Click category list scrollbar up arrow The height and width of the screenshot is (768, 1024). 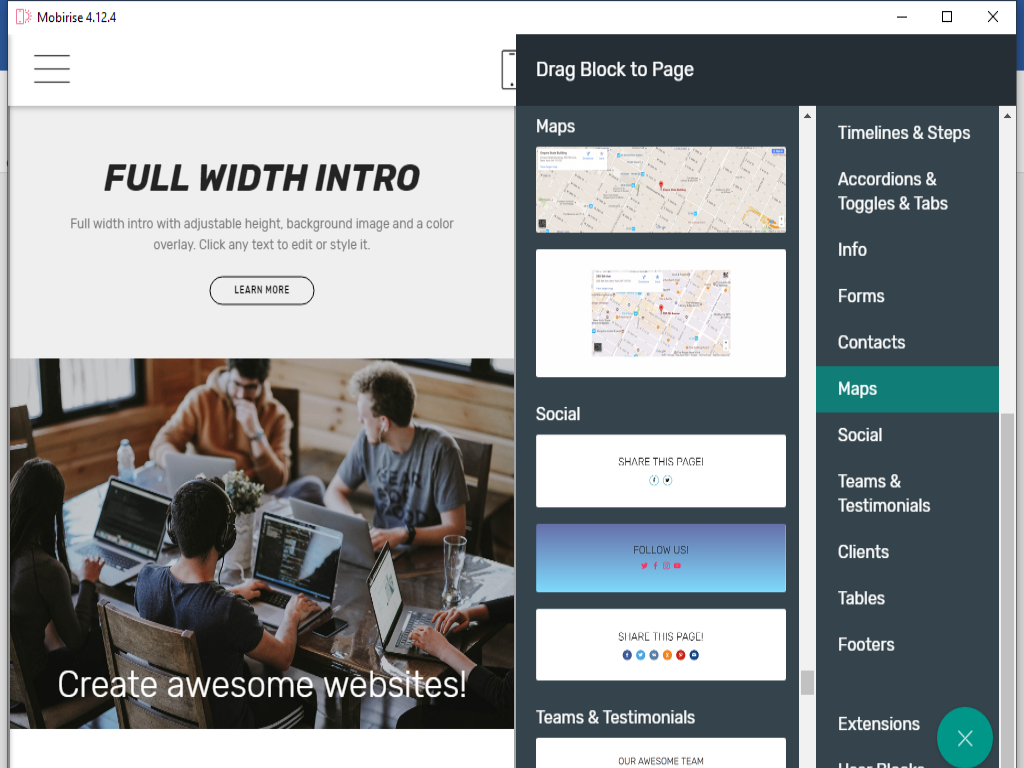[x=1007, y=116]
